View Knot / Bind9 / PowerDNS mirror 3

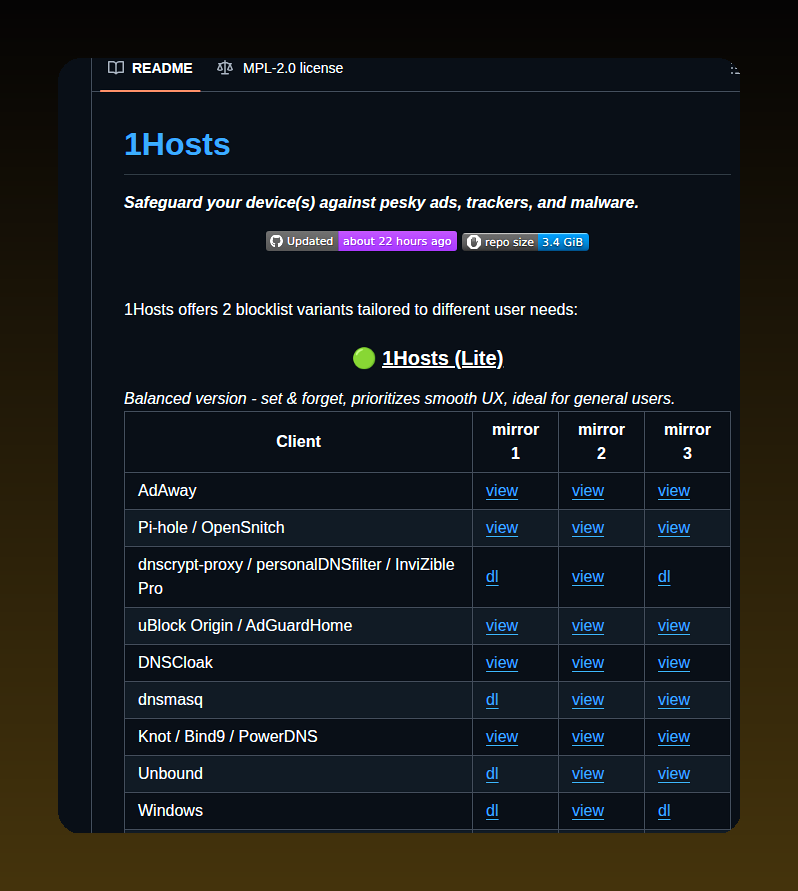pos(674,736)
